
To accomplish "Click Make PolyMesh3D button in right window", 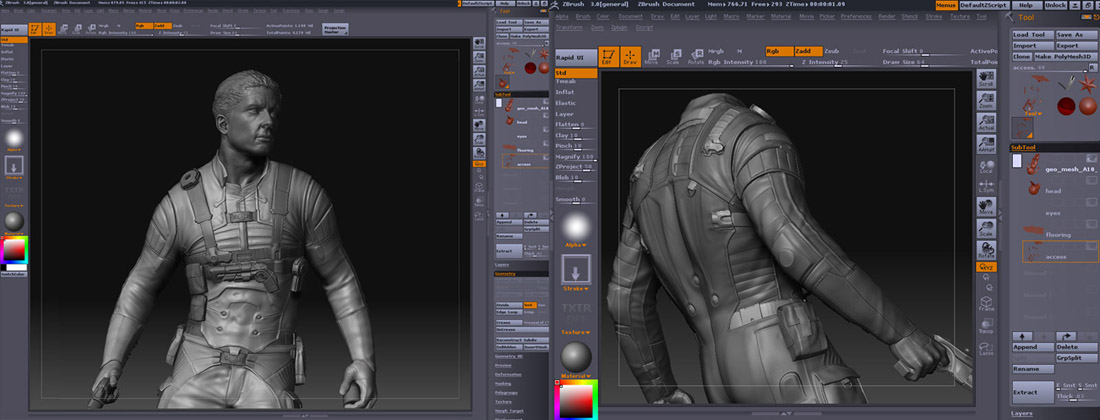I will [x=1066, y=56].
